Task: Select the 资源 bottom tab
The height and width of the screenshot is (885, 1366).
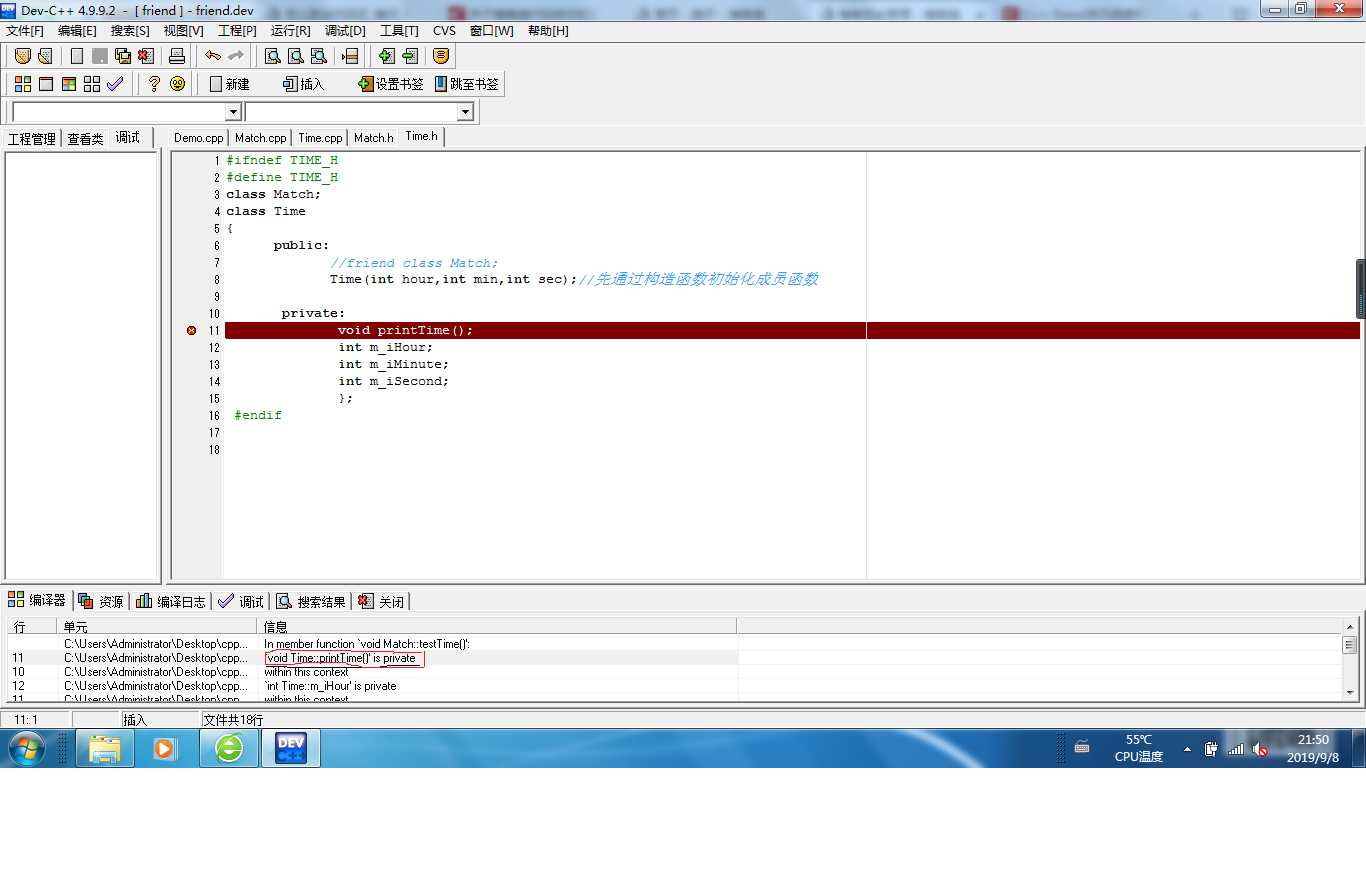Action: pyautogui.click(x=101, y=601)
